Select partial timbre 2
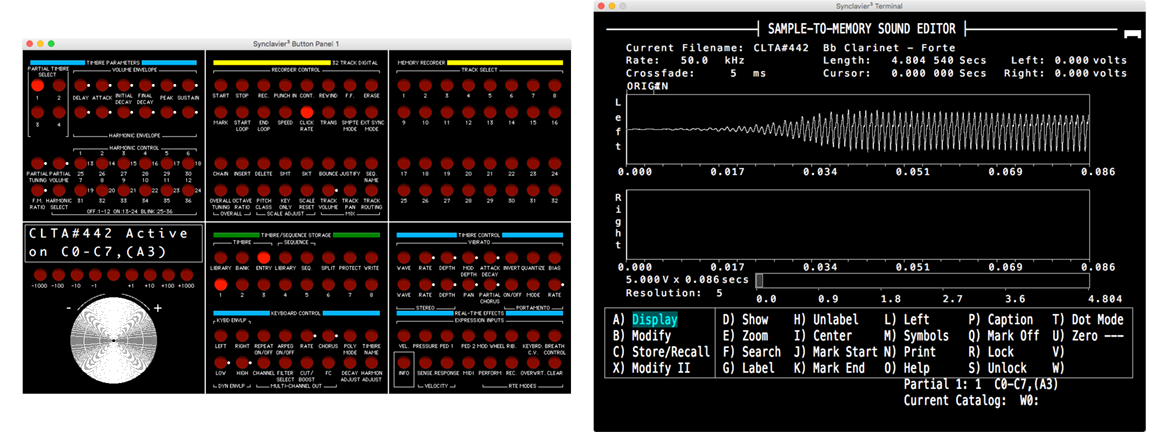1168x432 pixels. [59, 86]
